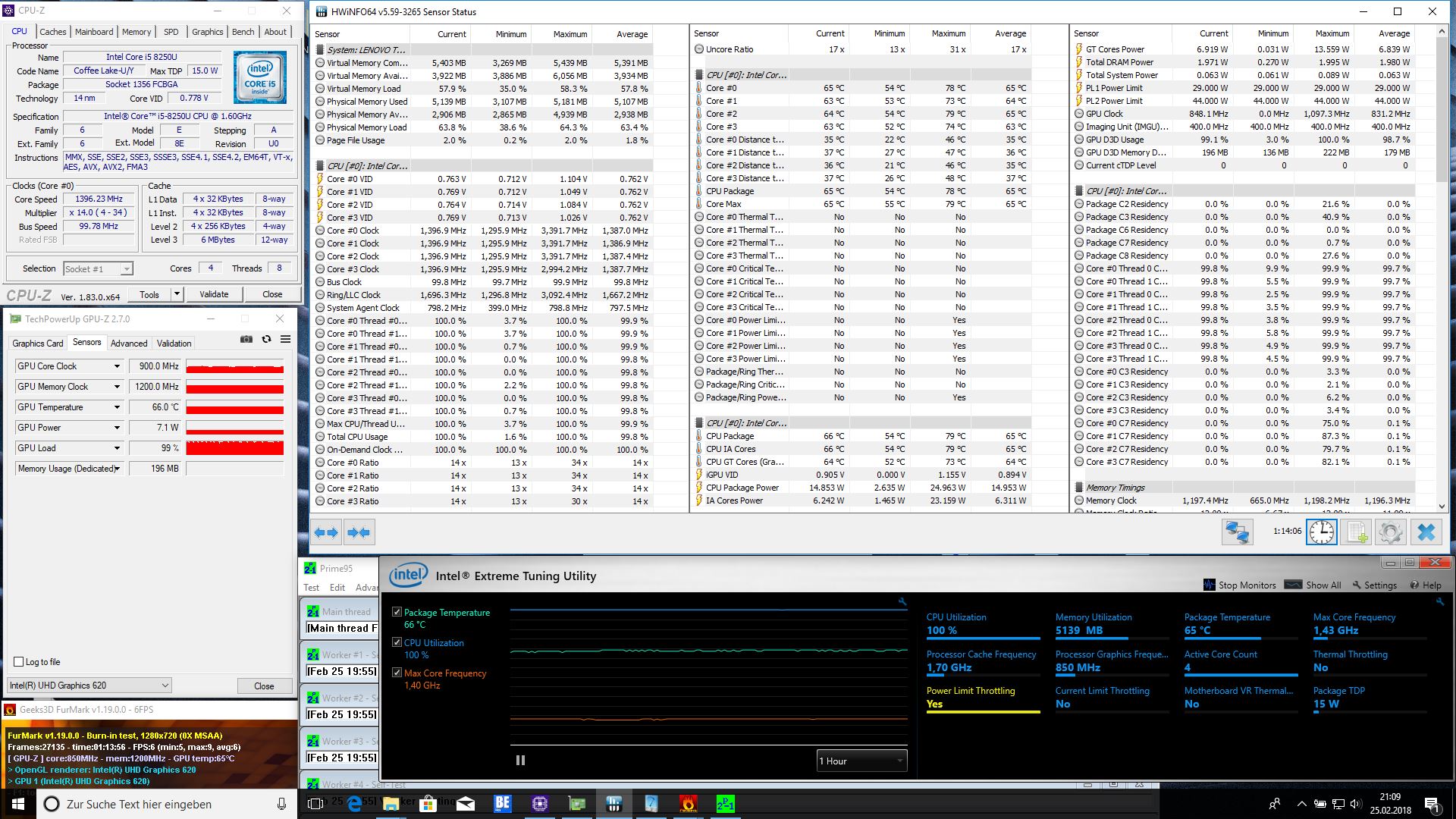Open the Prime95 Edit menu

pos(337,588)
